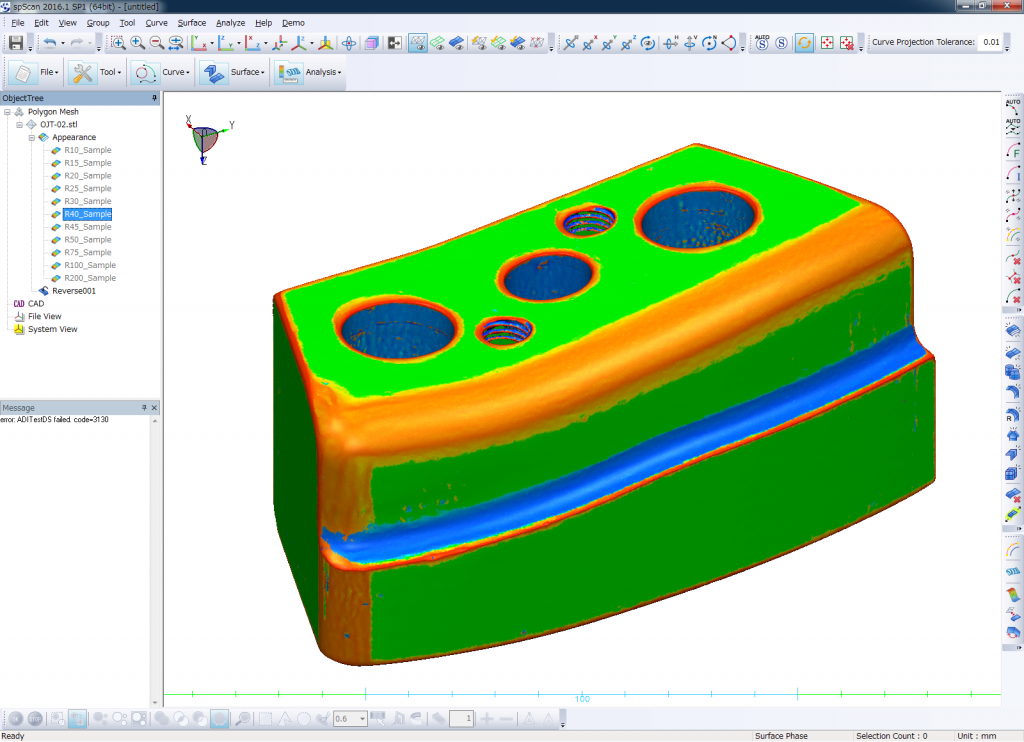Viewport: 1024px width, 742px height.
Task: Collapse the Polygon Mesh tree node
Action: (7, 112)
